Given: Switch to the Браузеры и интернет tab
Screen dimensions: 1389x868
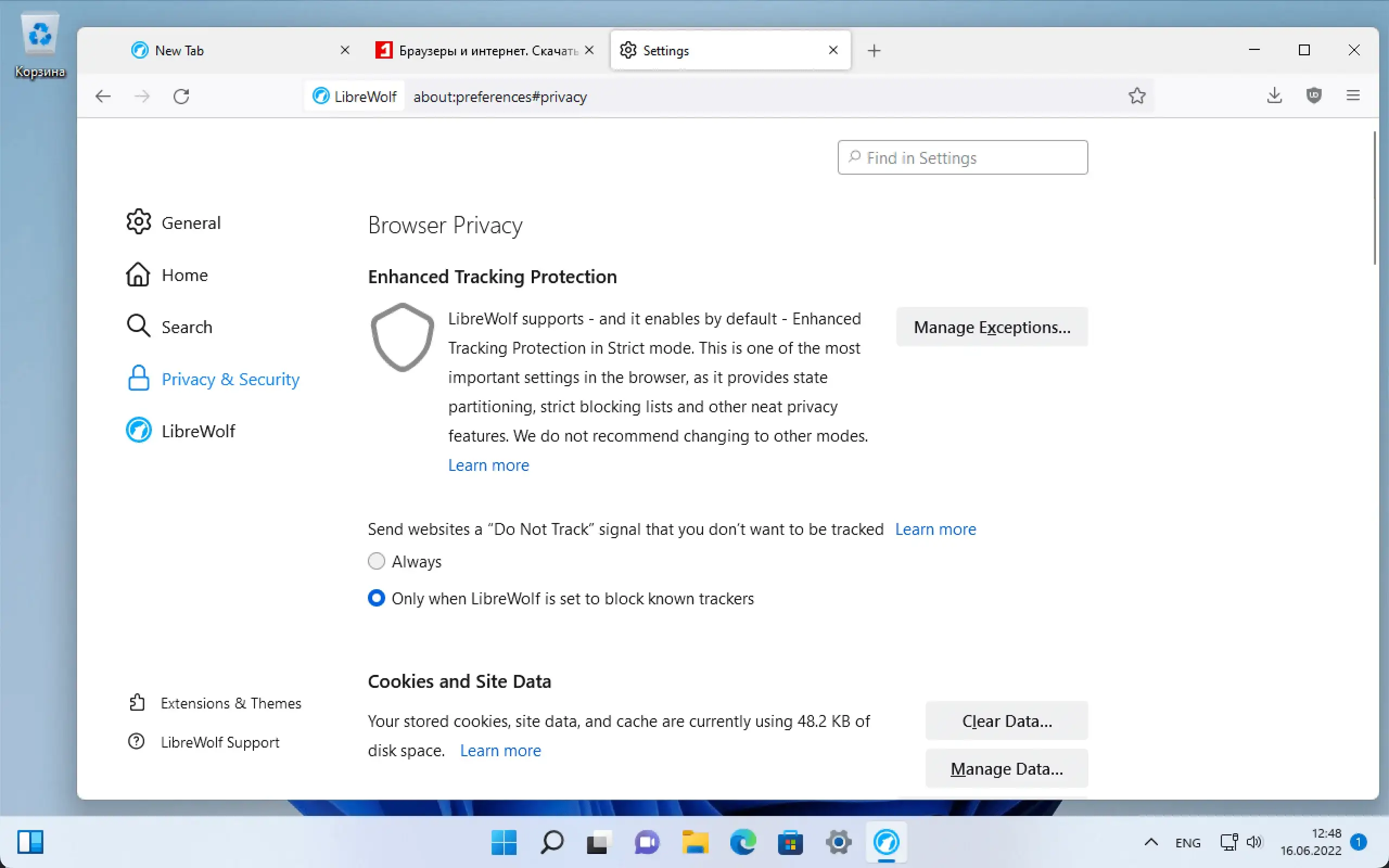Looking at the screenshot, I should tap(485, 50).
